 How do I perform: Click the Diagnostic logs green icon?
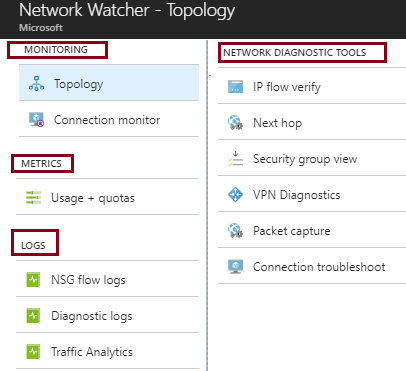33,315
